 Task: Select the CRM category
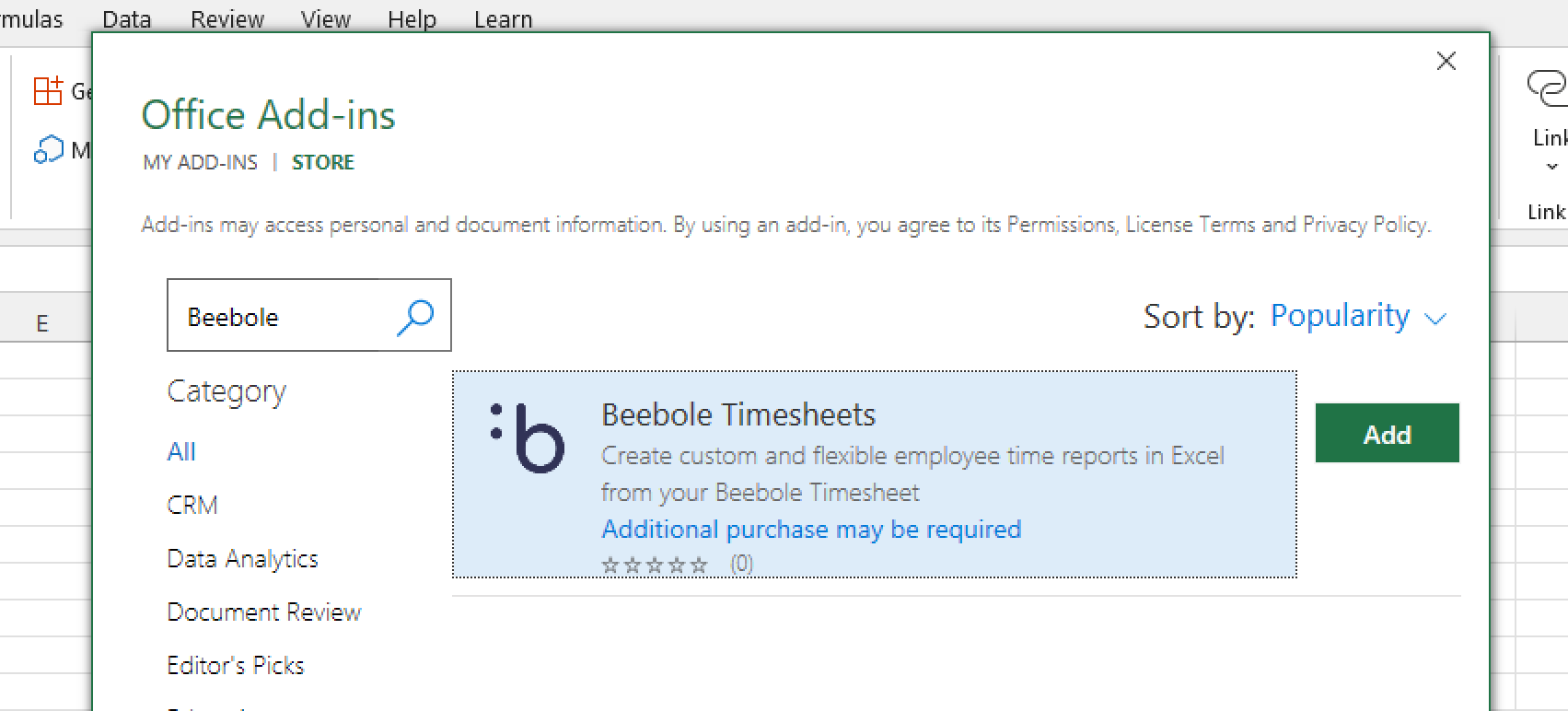192,505
